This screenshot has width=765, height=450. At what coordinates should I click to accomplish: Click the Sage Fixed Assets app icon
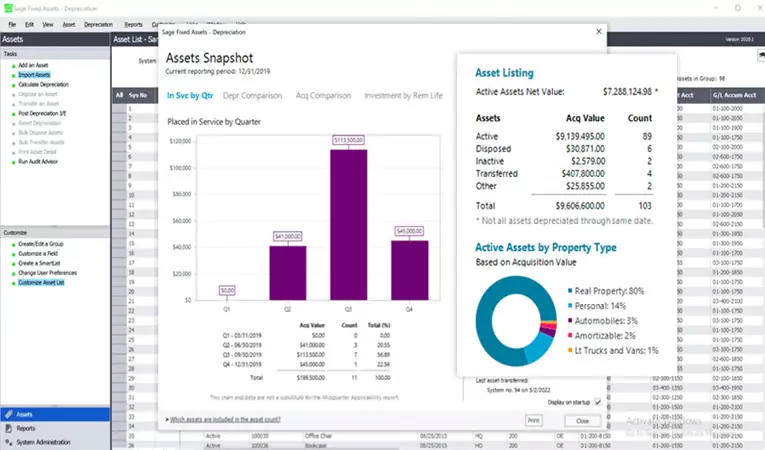point(8,8)
